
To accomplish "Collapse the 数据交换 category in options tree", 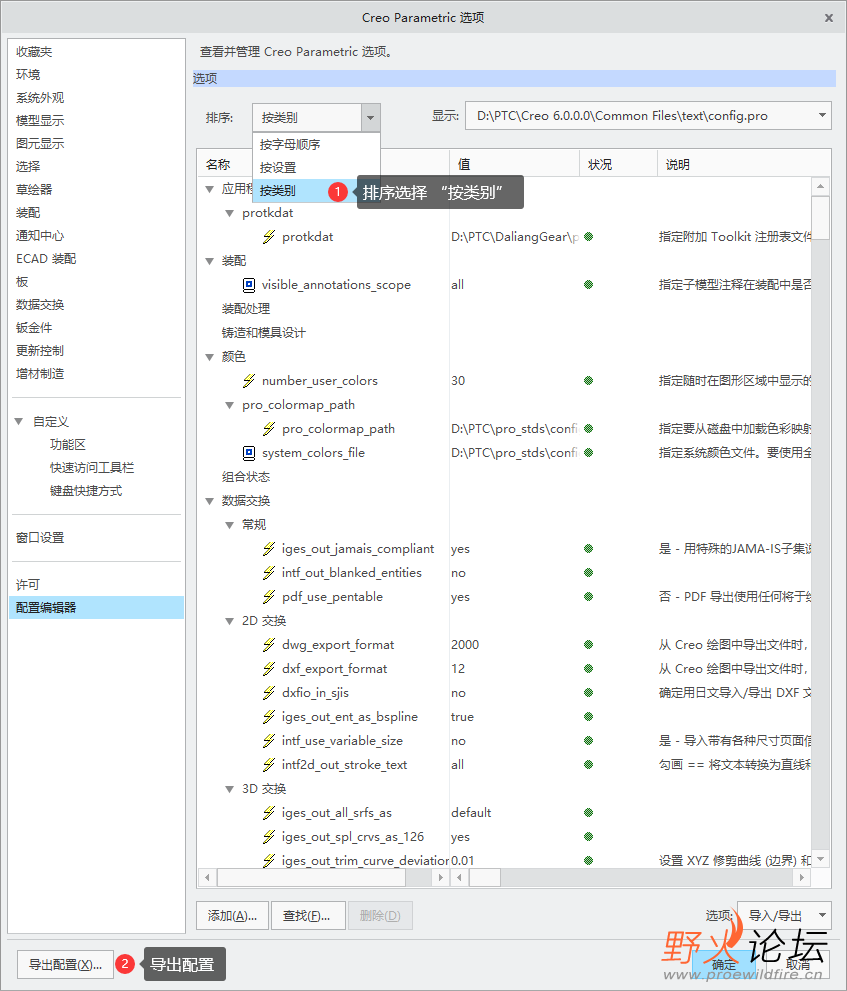I will pos(210,501).
